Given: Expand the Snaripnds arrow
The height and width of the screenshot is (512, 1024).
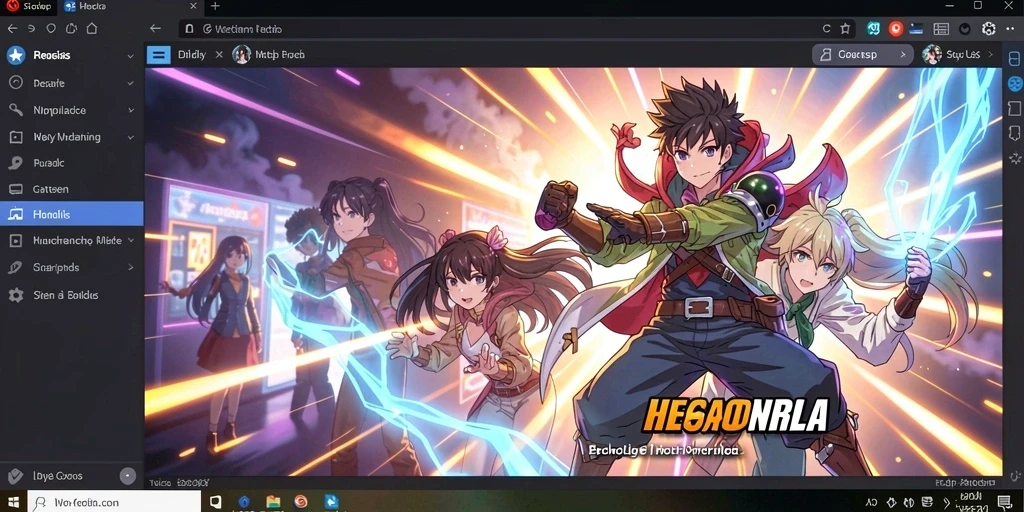Looking at the screenshot, I should tap(130, 267).
